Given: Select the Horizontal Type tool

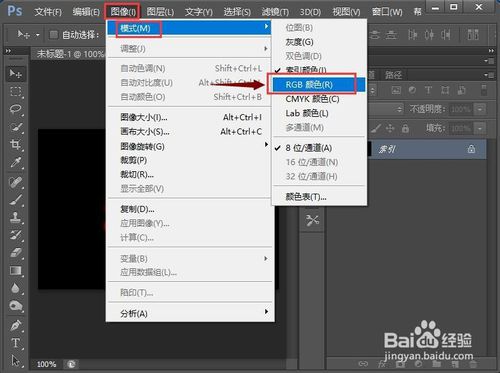Looking at the screenshot, I should pyautogui.click(x=15, y=343).
